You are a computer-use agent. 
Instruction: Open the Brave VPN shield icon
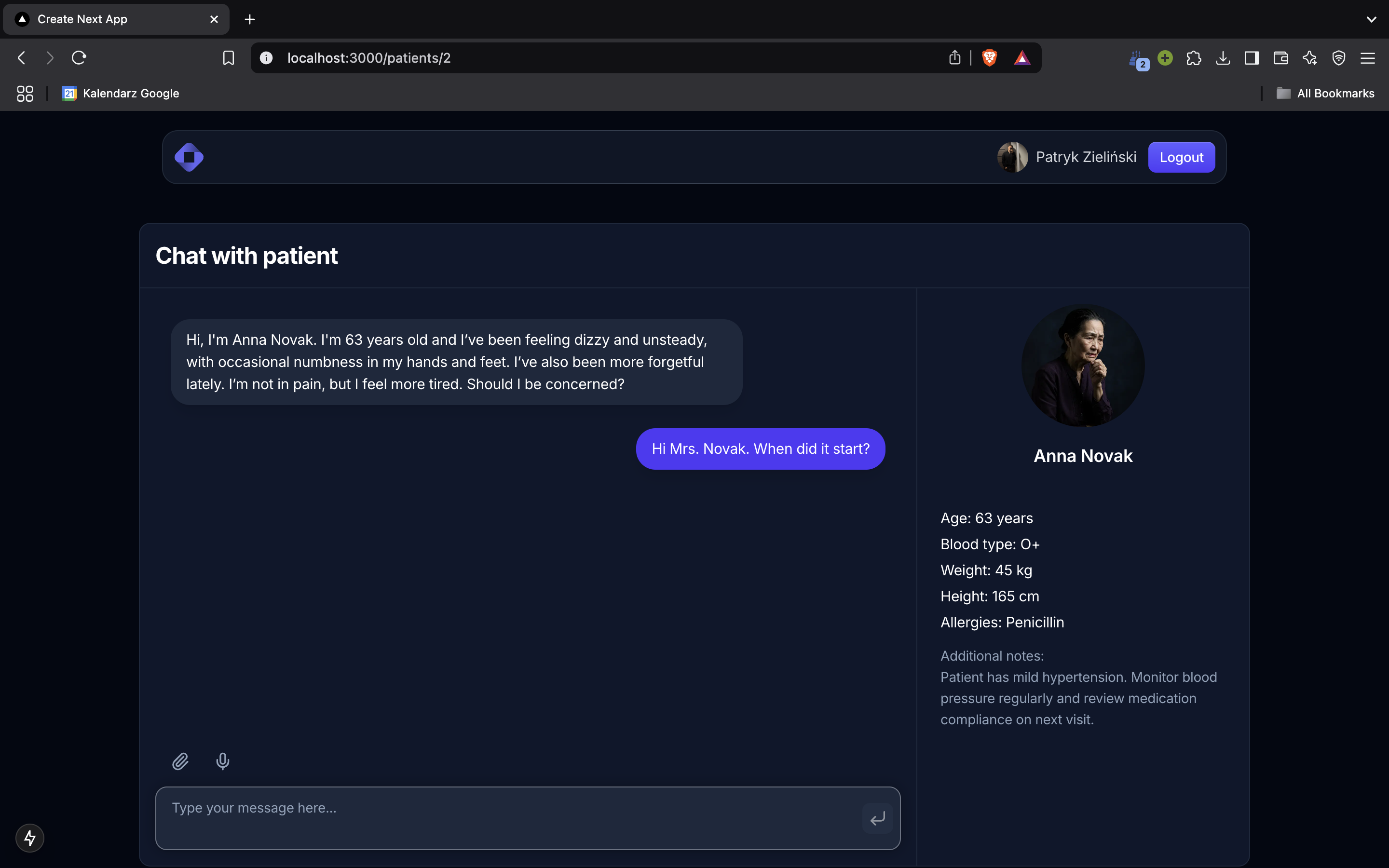click(1338, 58)
